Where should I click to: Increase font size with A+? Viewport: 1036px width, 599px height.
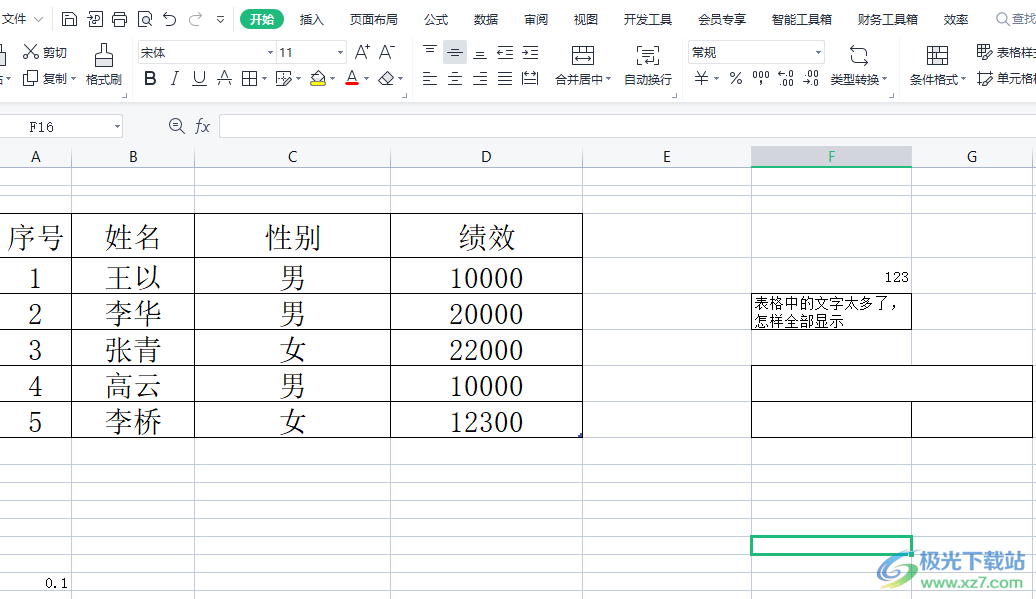pos(362,52)
